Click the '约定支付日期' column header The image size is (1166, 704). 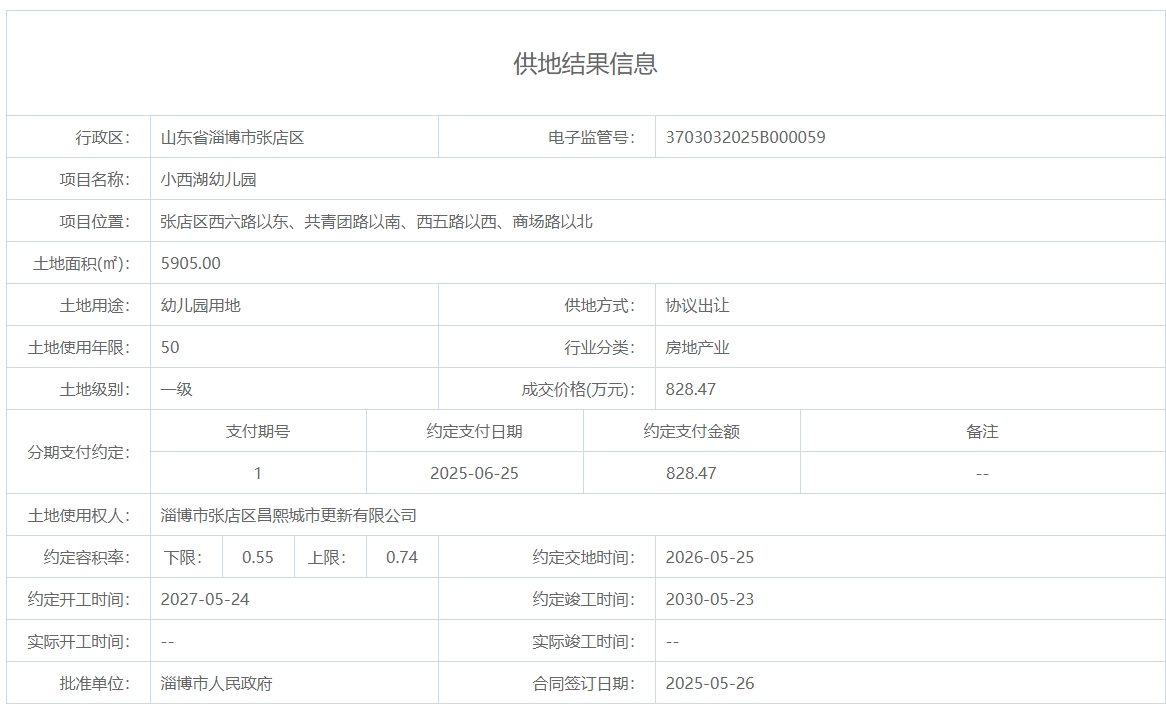pos(474,431)
